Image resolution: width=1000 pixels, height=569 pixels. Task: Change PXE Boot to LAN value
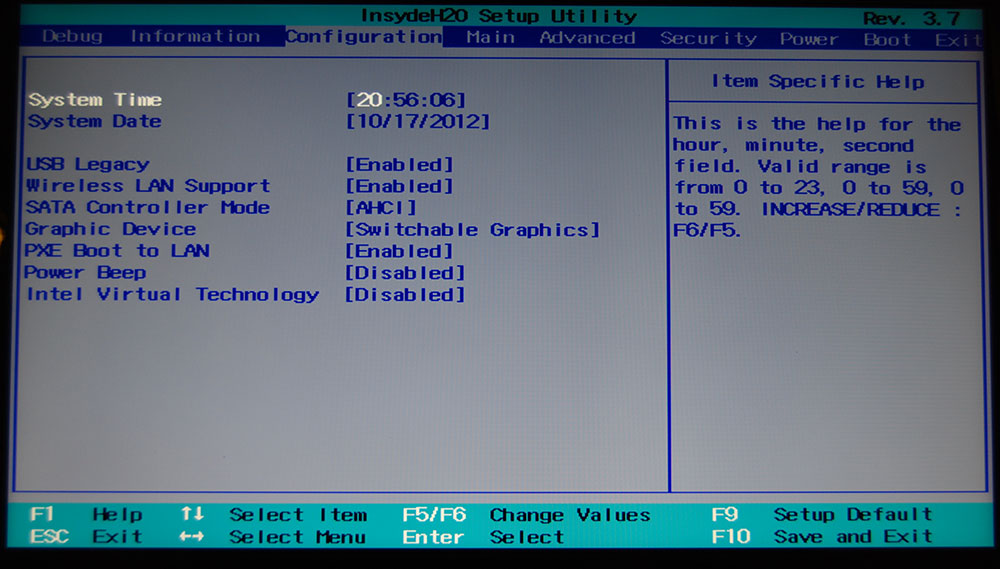pos(399,251)
